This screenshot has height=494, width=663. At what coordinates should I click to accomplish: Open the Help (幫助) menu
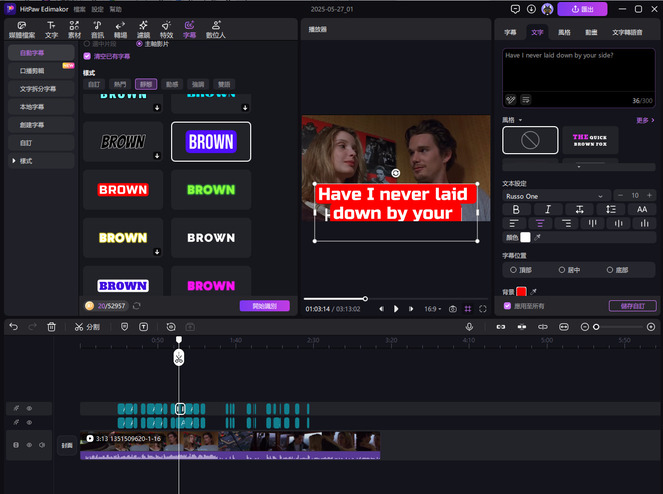(x=116, y=9)
